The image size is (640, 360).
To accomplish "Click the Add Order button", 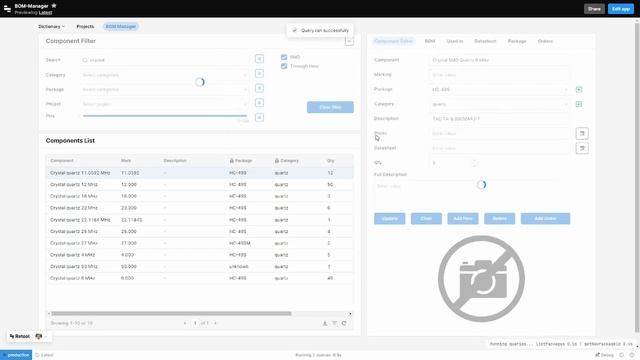I will point(545,219).
